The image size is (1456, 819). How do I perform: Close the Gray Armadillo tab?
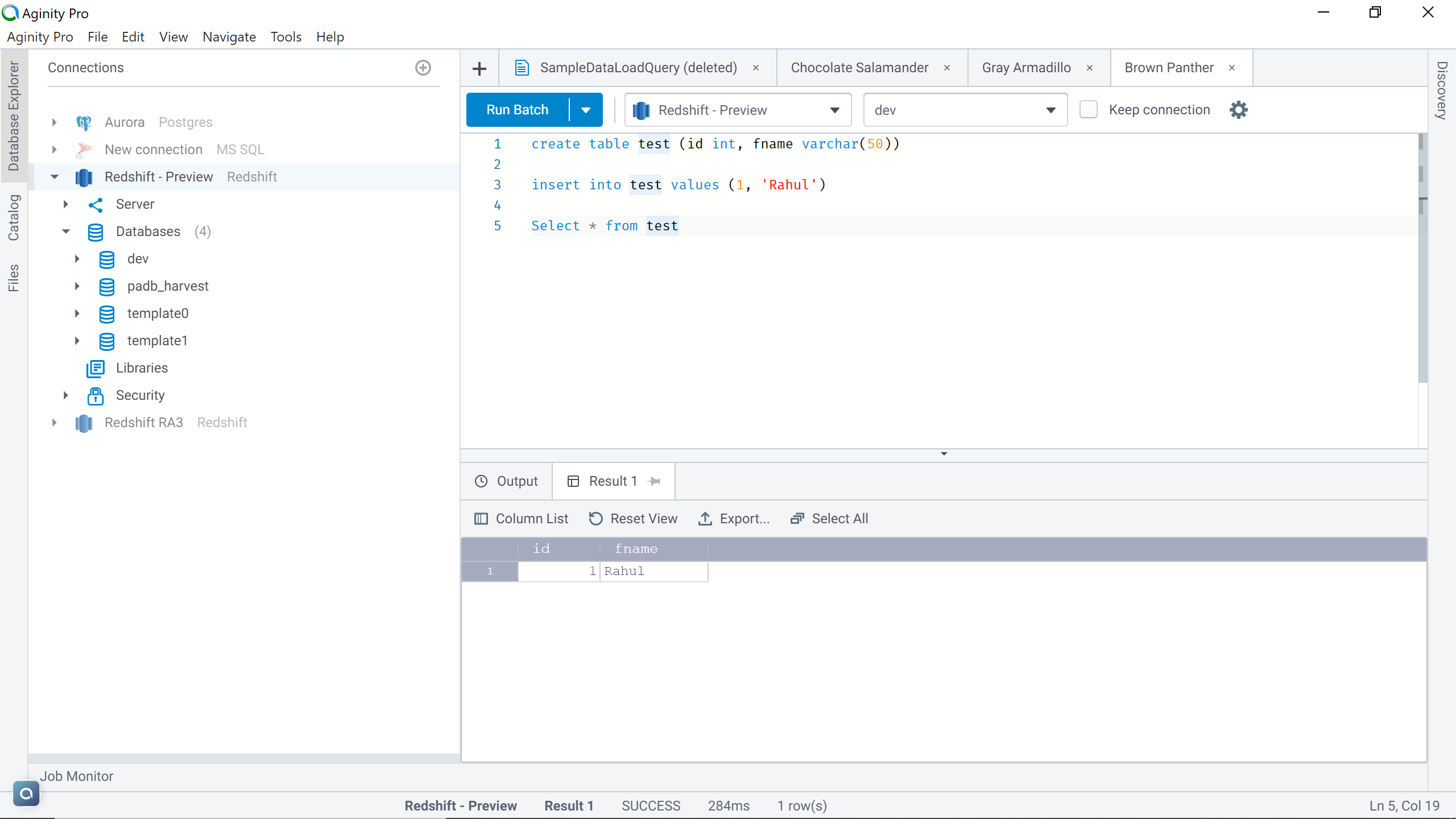point(1090,68)
